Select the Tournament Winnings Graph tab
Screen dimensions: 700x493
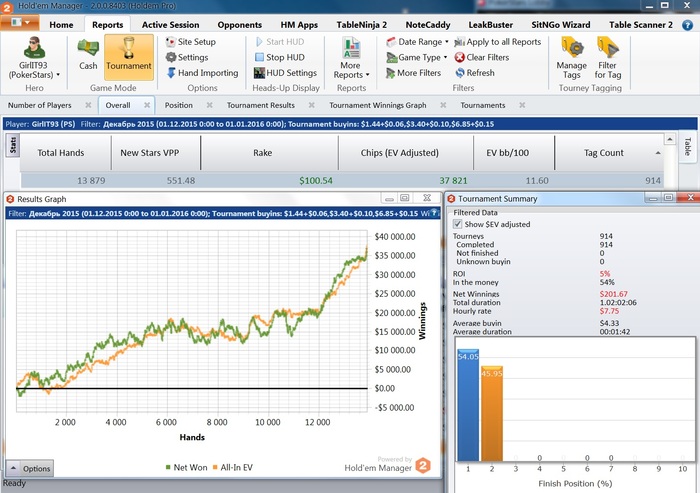pyautogui.click(x=378, y=105)
